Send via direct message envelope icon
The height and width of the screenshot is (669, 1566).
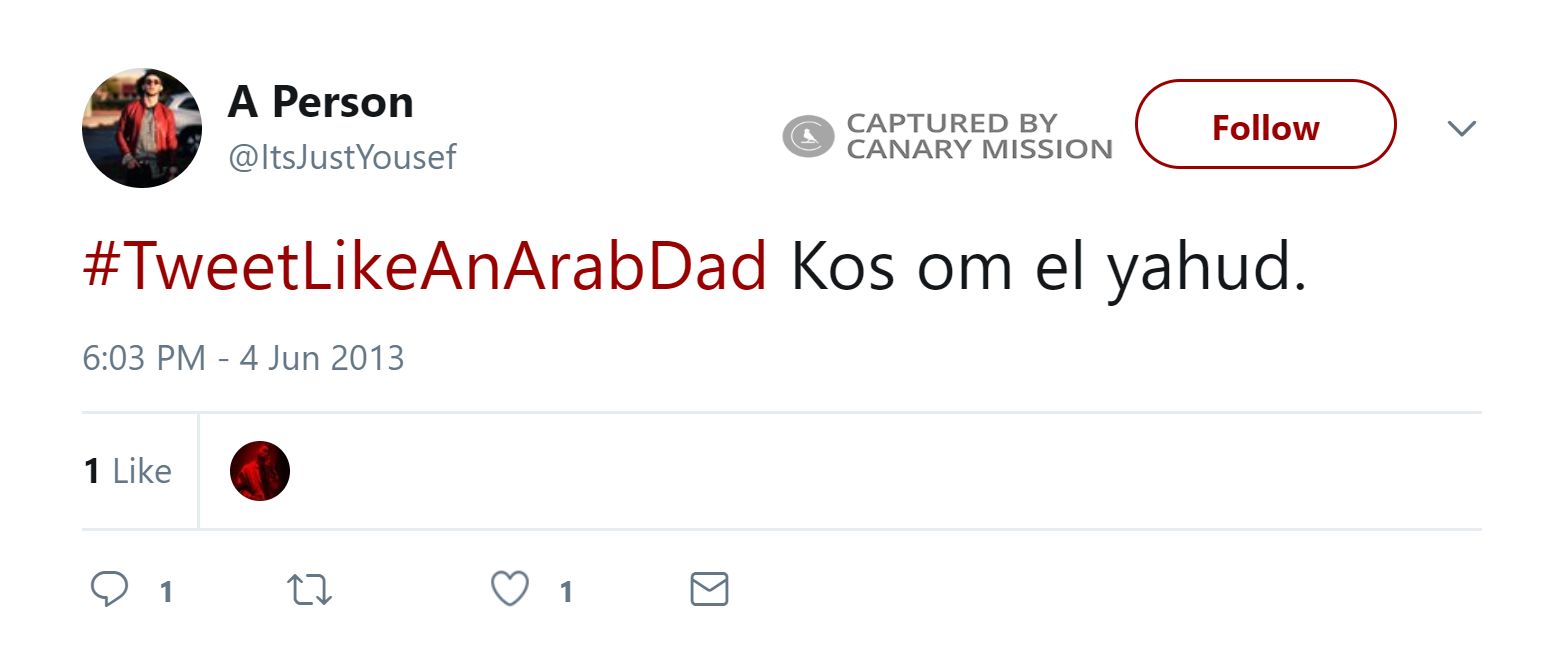point(710,590)
